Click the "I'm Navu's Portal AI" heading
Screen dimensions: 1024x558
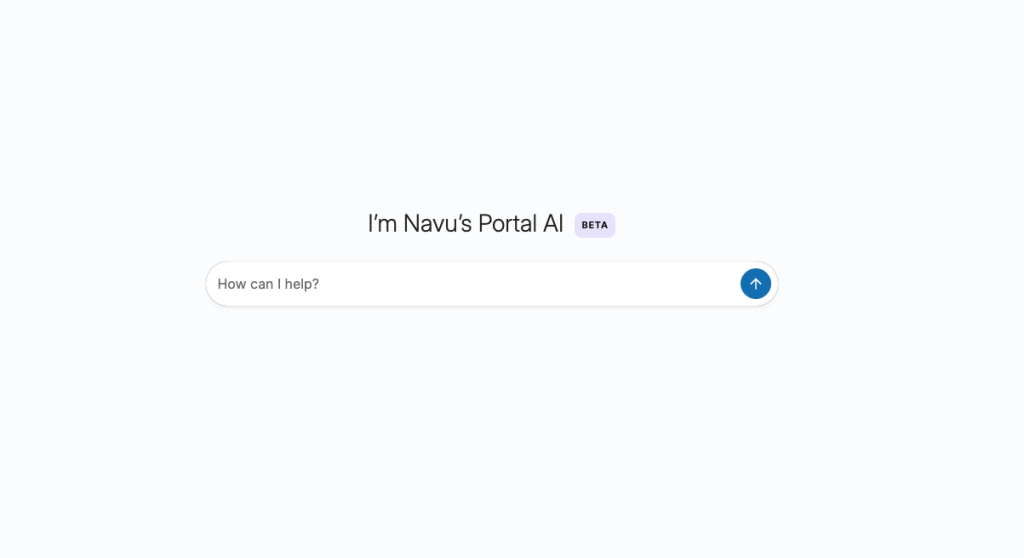click(x=465, y=224)
